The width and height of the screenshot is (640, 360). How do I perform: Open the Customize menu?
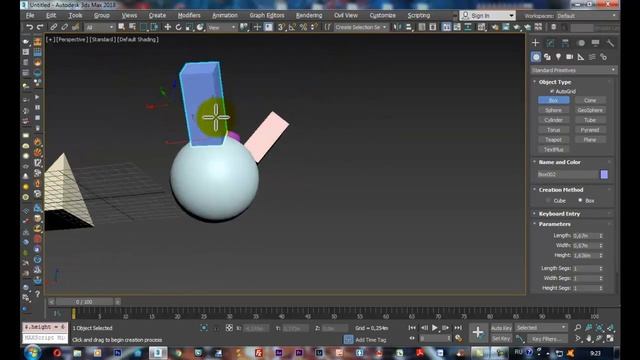point(382,16)
